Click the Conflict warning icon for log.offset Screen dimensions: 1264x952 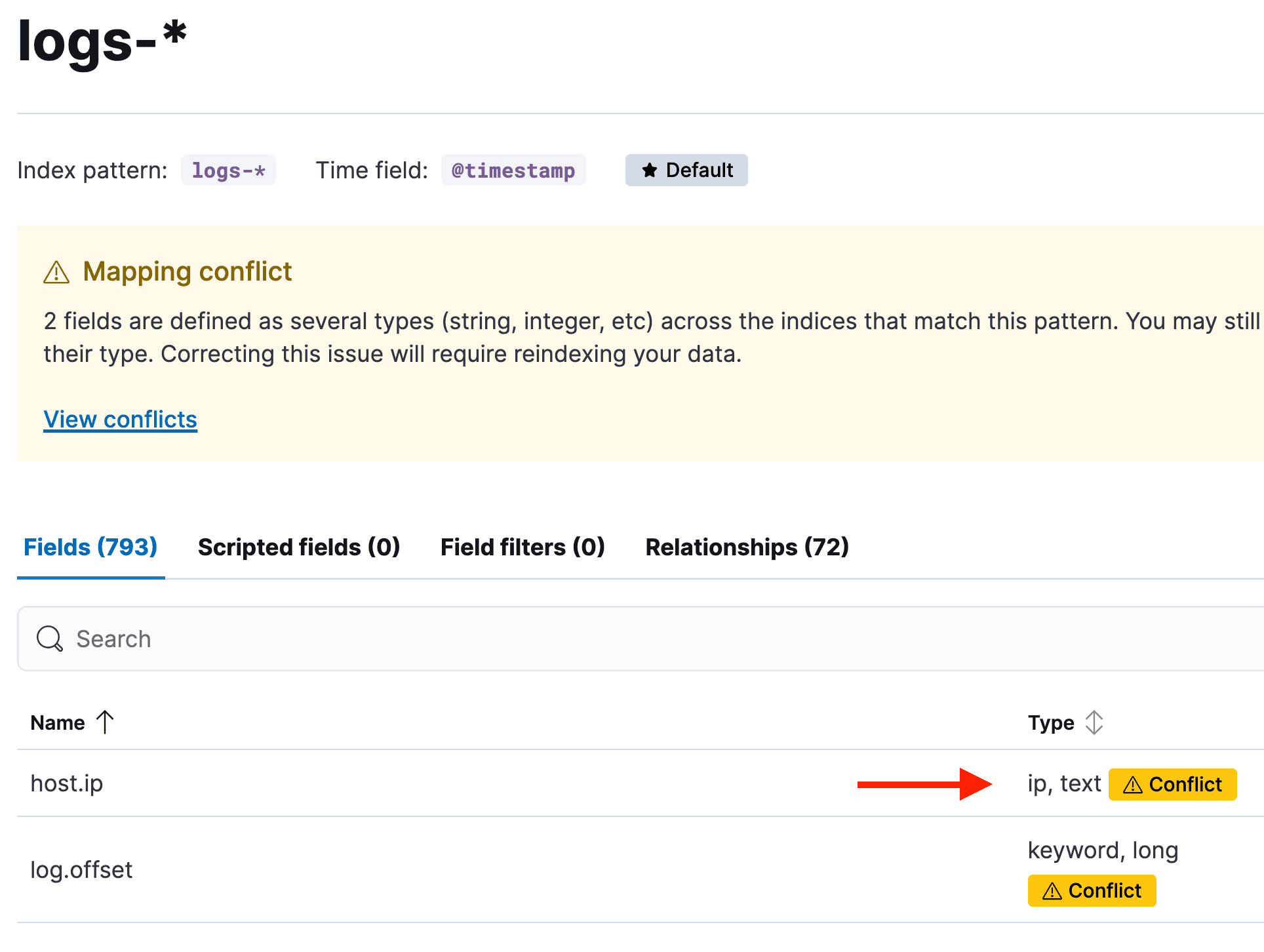click(x=1052, y=890)
